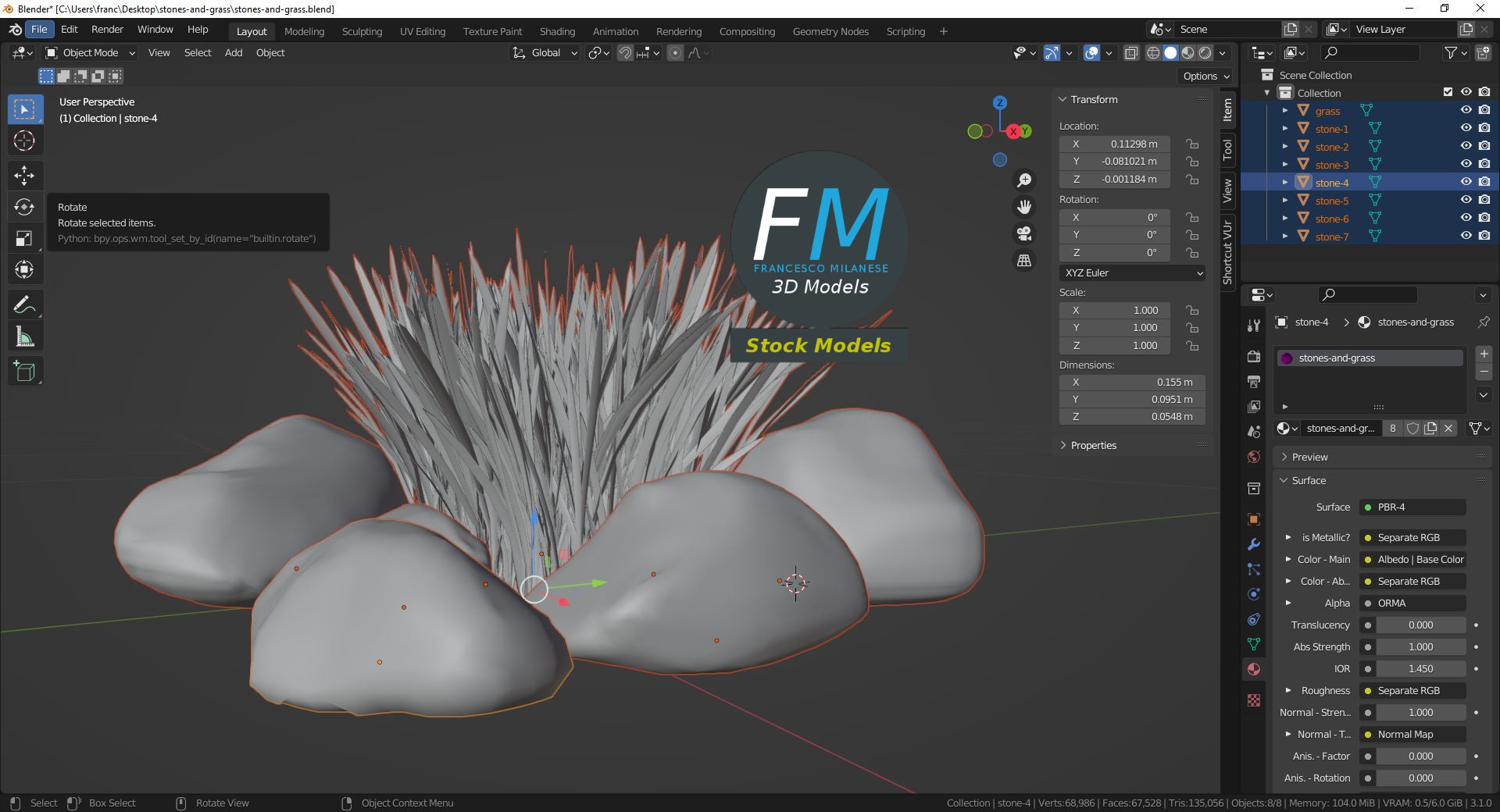Click the Add menu in viewport header
Image resolution: width=1500 pixels, height=812 pixels.
(x=234, y=53)
